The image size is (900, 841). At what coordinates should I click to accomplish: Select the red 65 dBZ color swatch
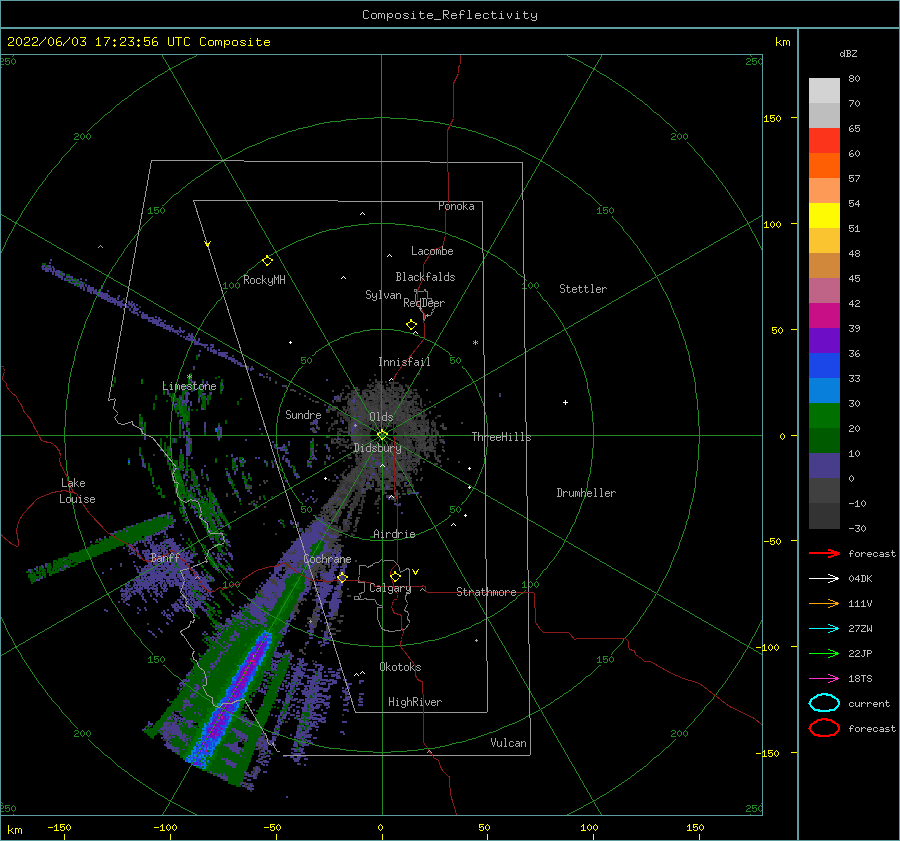click(x=824, y=141)
